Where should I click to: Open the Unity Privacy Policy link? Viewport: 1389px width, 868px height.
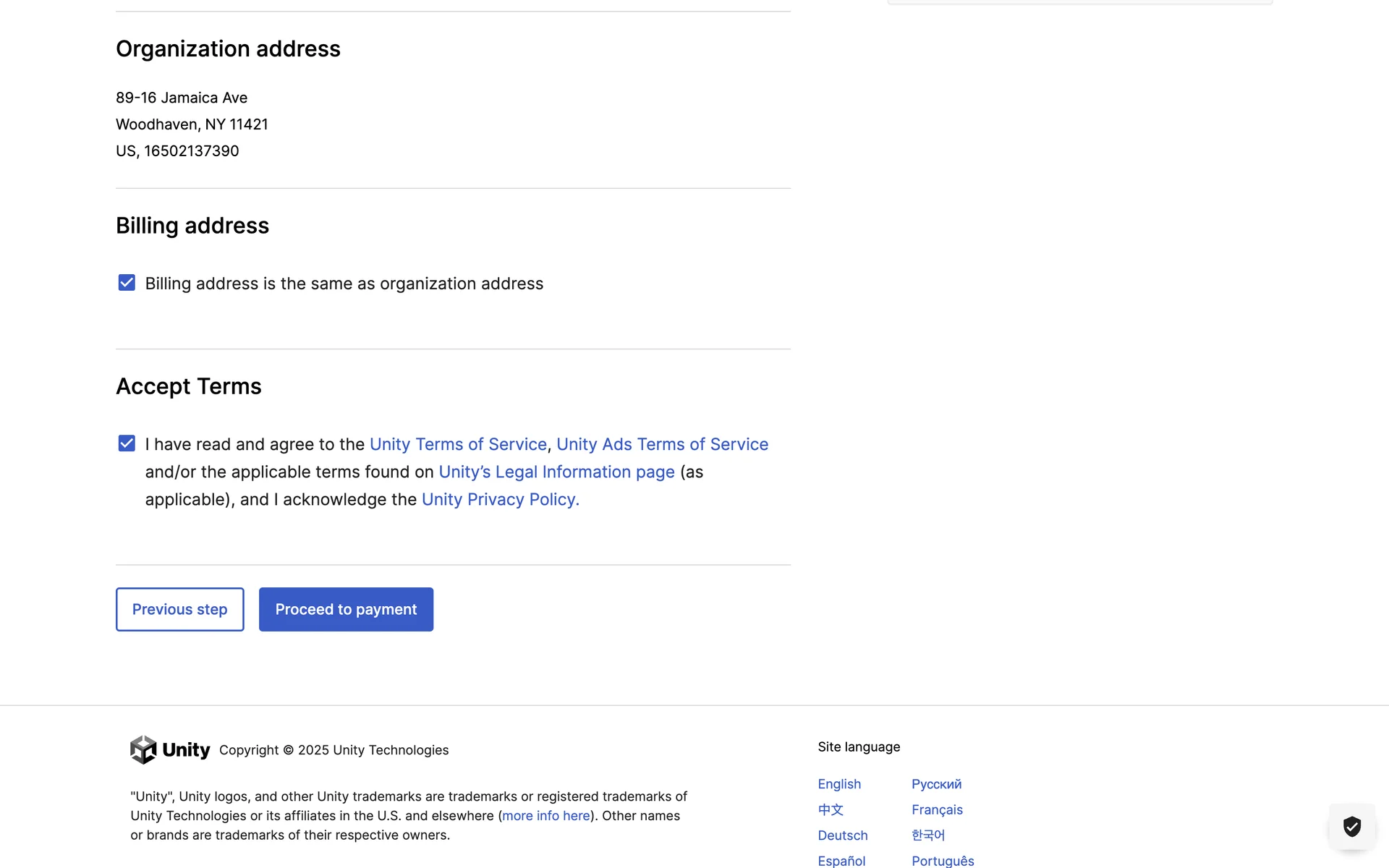click(500, 499)
